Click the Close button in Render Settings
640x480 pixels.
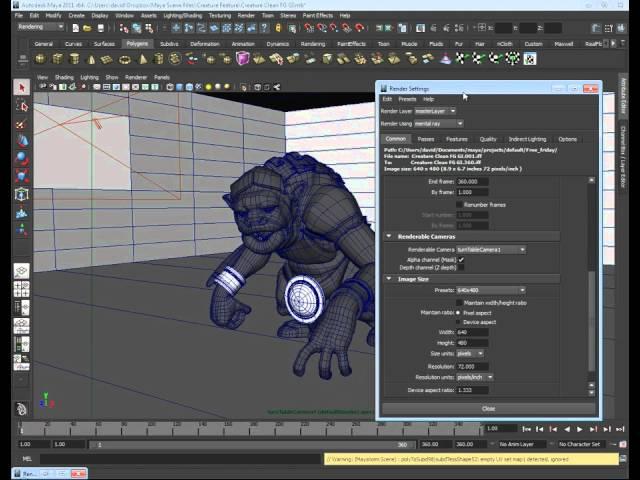point(488,409)
